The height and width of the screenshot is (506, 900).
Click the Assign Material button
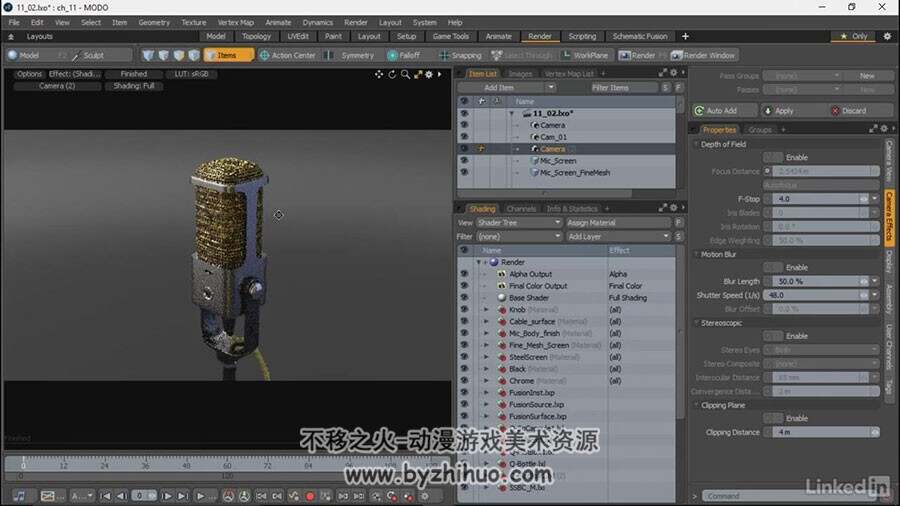coord(618,223)
